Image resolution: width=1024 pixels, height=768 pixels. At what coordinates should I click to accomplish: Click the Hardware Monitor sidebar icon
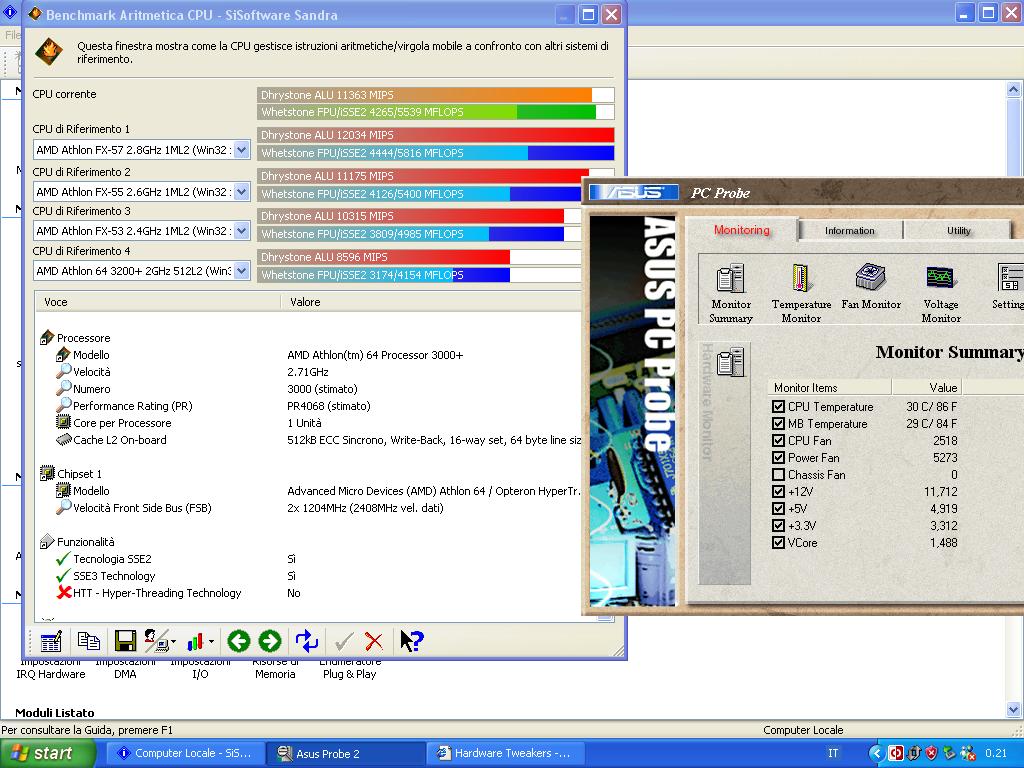click(x=730, y=362)
